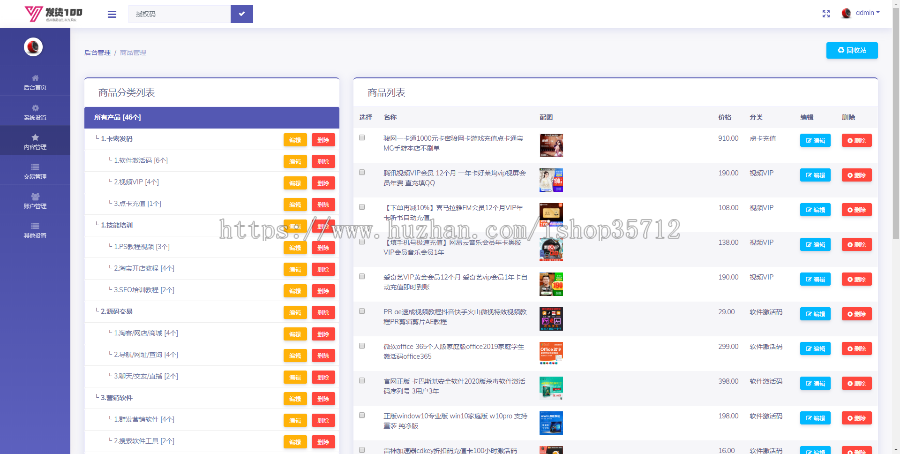Click into the header search field
900x454 pixels.
click(x=180, y=14)
